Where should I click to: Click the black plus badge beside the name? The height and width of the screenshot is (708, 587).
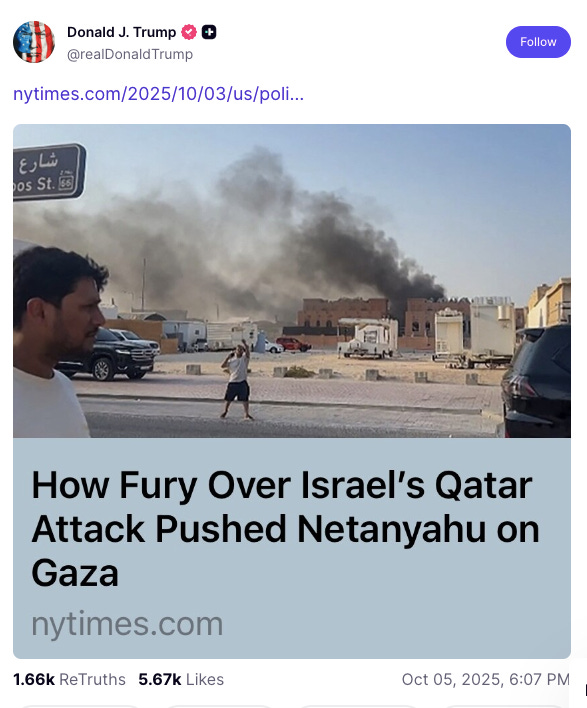(x=209, y=32)
